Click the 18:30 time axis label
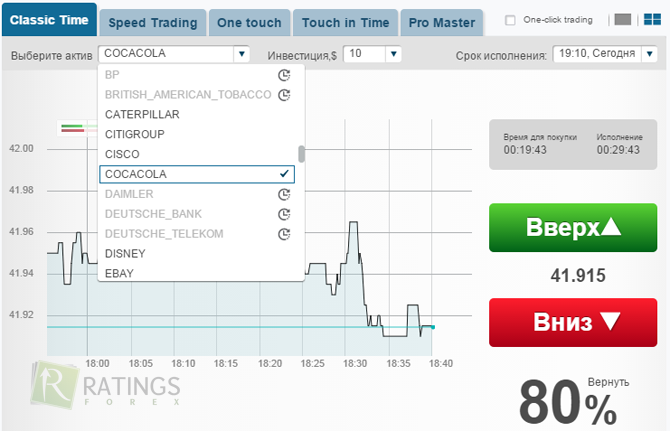670x431 pixels. [355, 364]
